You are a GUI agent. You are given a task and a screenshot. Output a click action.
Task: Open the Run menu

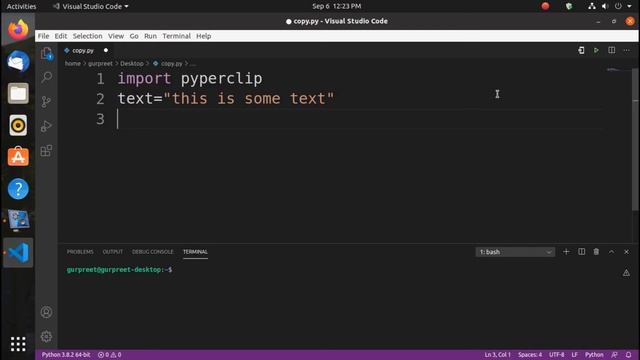point(150,36)
